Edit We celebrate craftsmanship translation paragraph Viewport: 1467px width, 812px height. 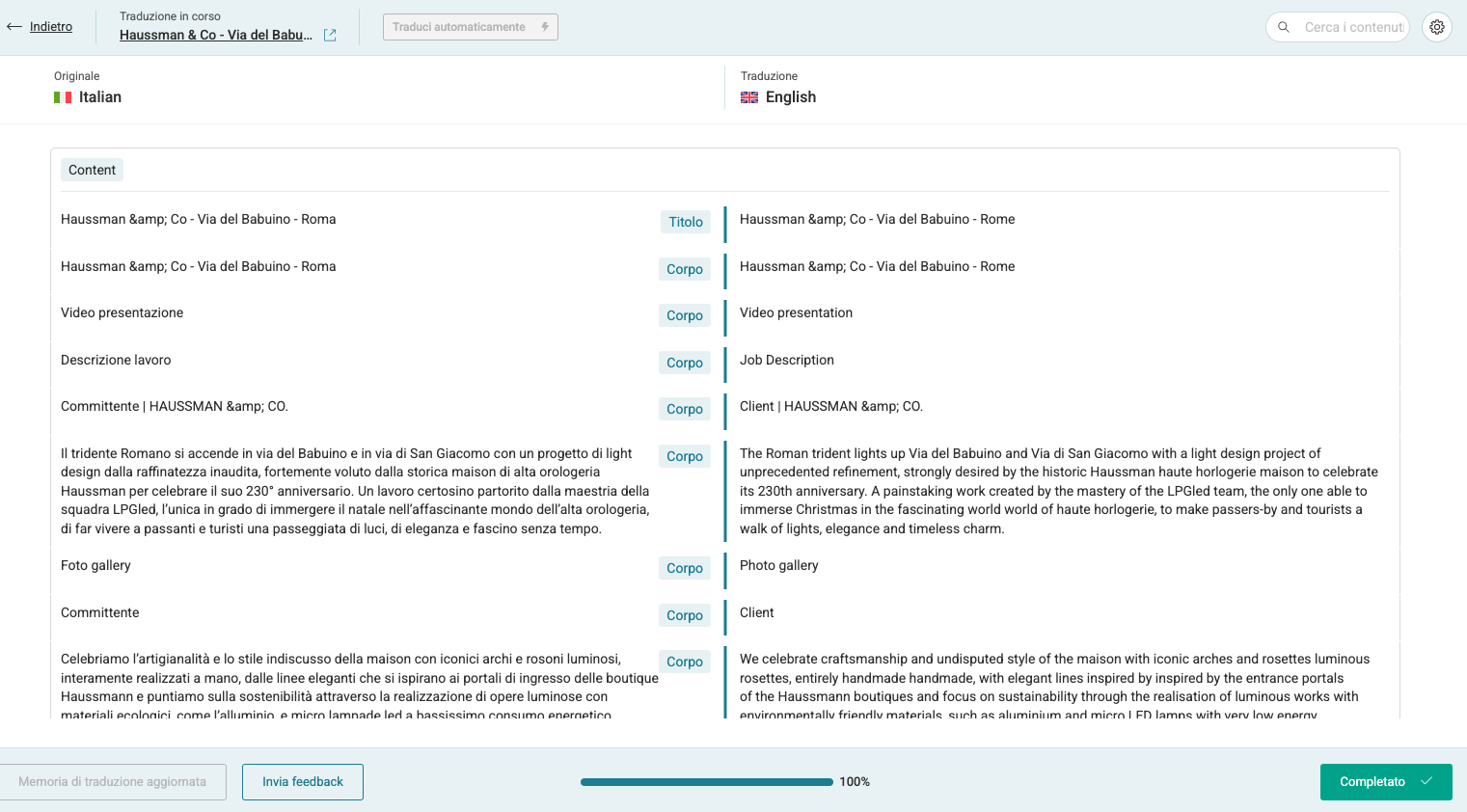click(x=1054, y=687)
